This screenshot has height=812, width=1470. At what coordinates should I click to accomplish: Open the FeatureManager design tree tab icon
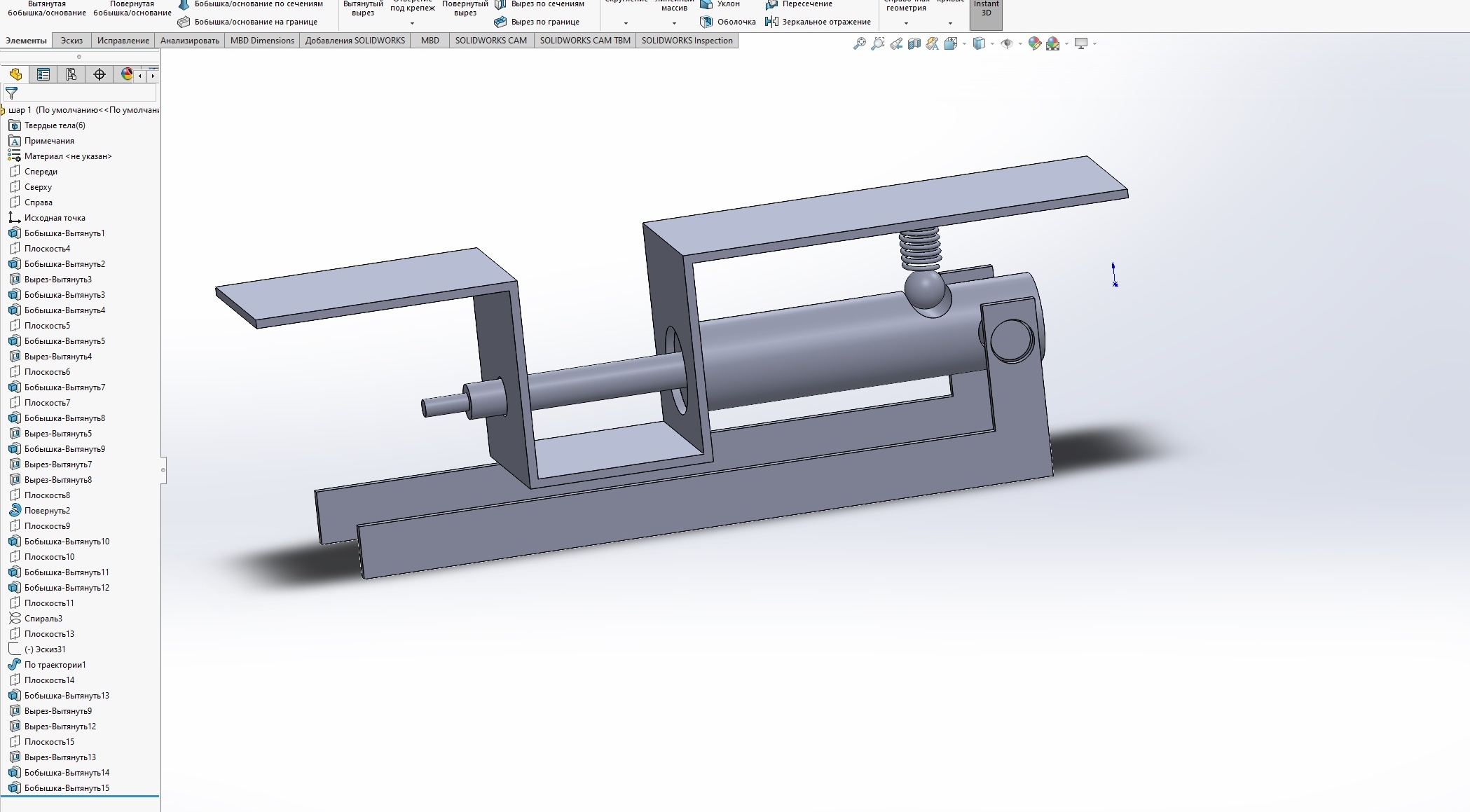coord(15,74)
